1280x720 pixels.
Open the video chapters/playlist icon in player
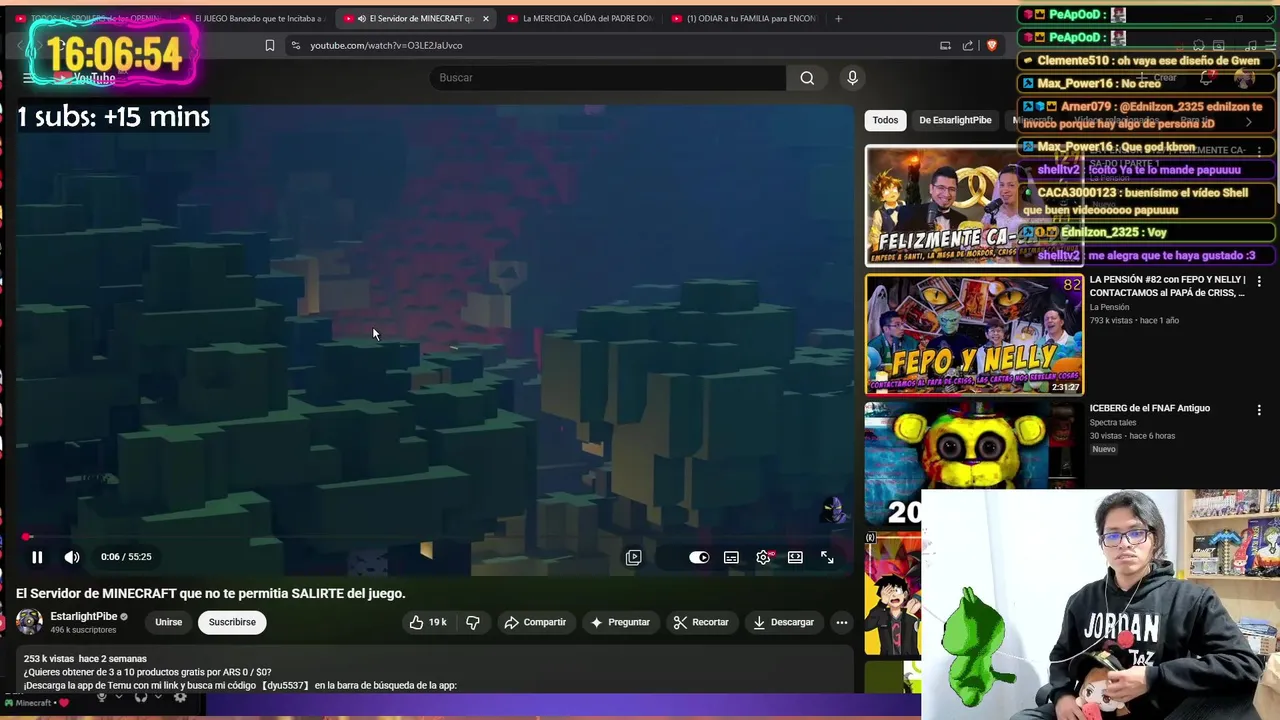(x=633, y=557)
